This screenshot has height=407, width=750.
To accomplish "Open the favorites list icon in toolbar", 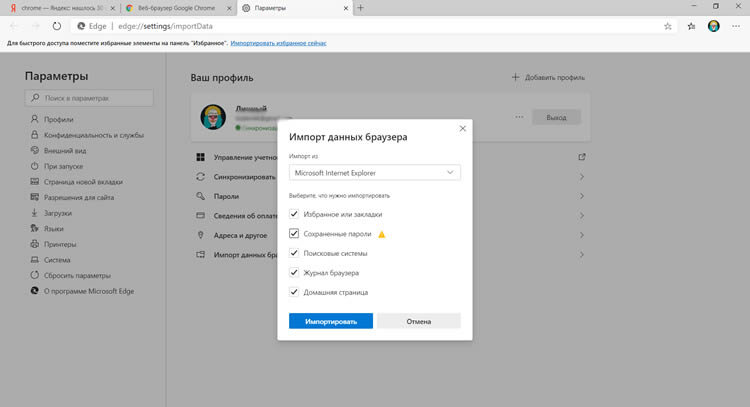I will pyautogui.click(x=691, y=26).
